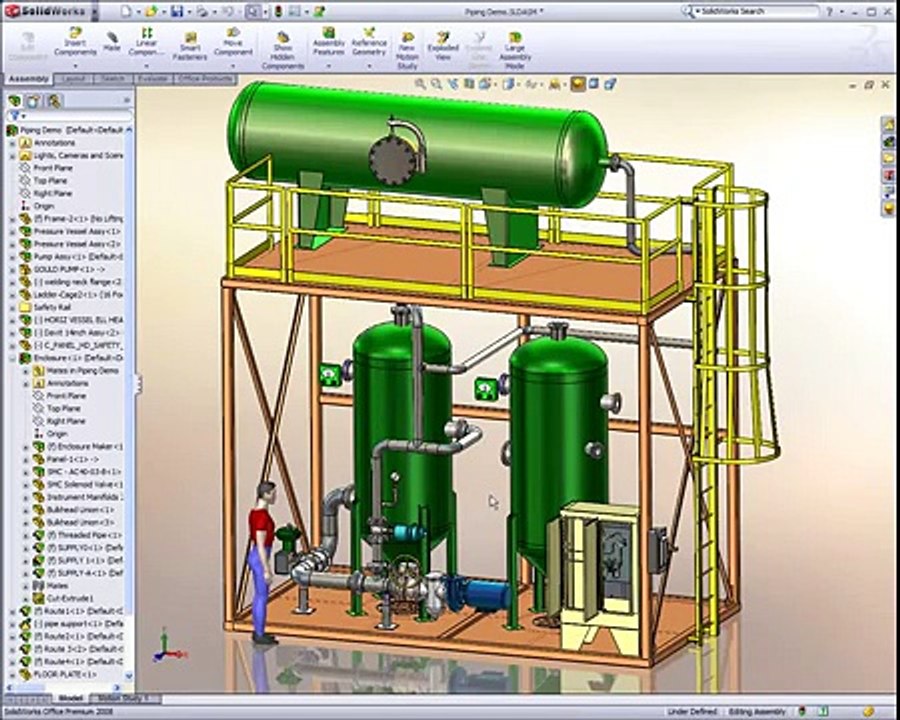Open Reference Geometry dropdown arrow
The width and height of the screenshot is (900, 720).
click(x=369, y=65)
